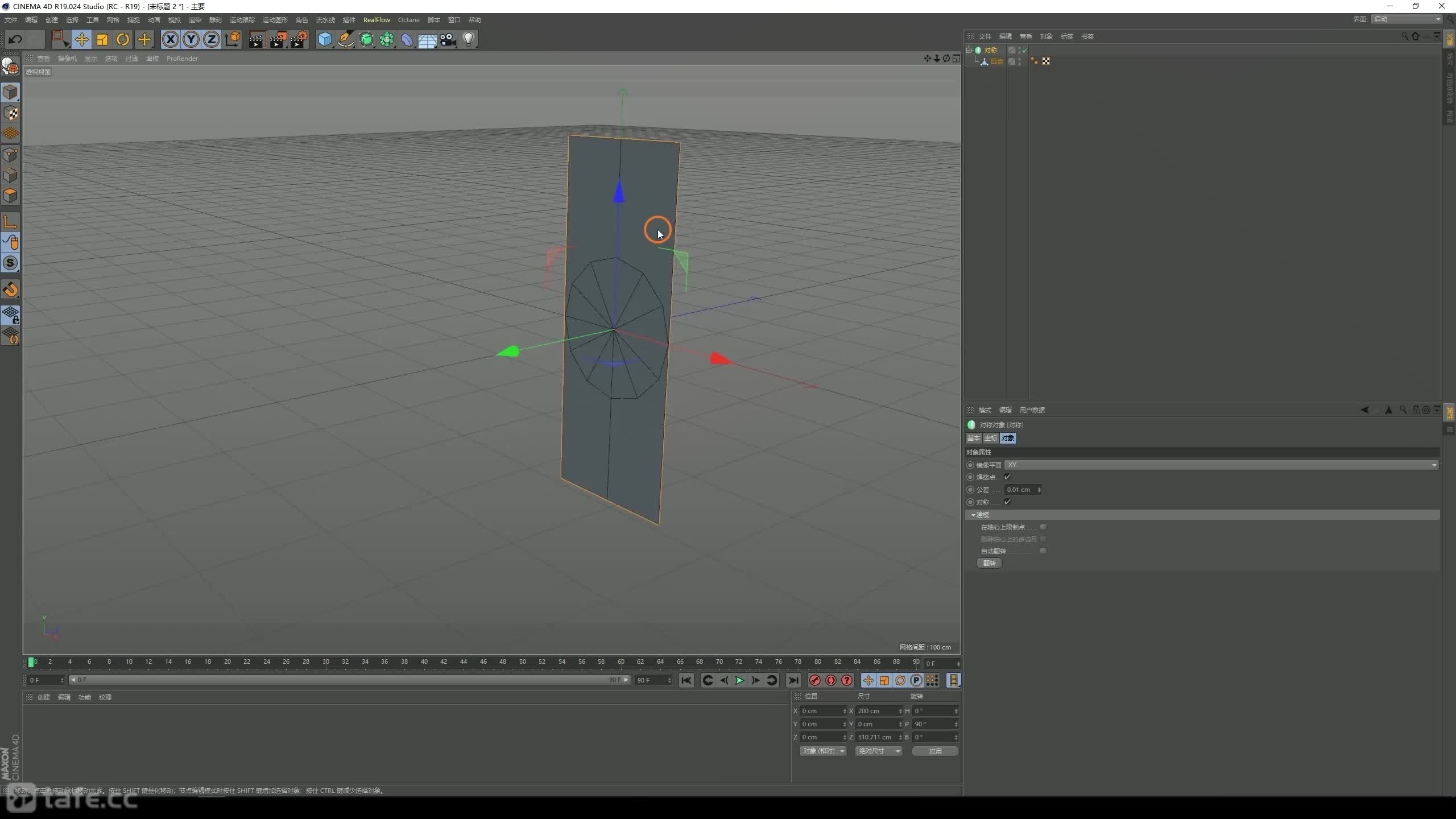
Task: Toggle the 对称 checkbox in attributes
Action: click(x=1007, y=502)
